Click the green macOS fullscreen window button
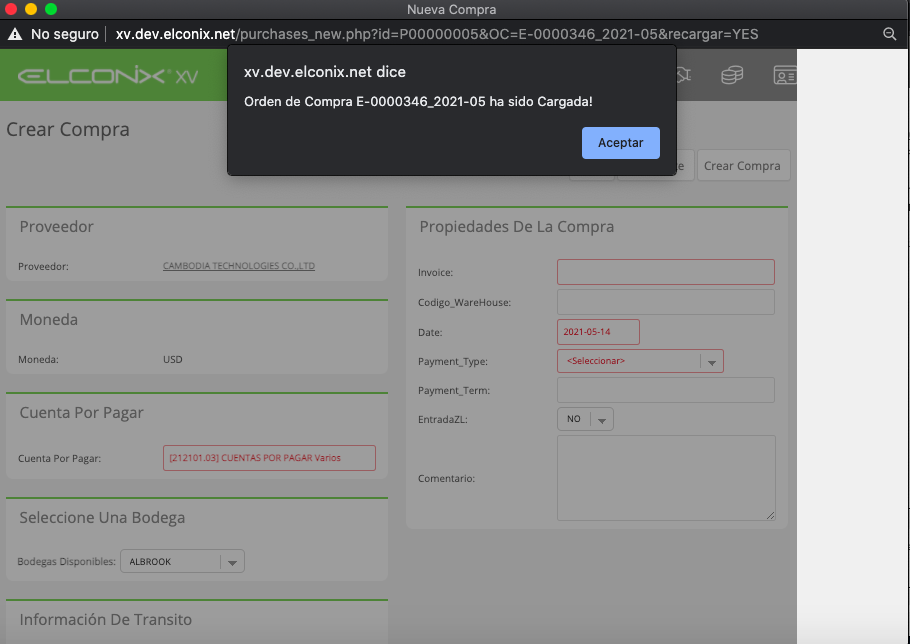Screen dimensions: 910x644 click(x=51, y=9)
